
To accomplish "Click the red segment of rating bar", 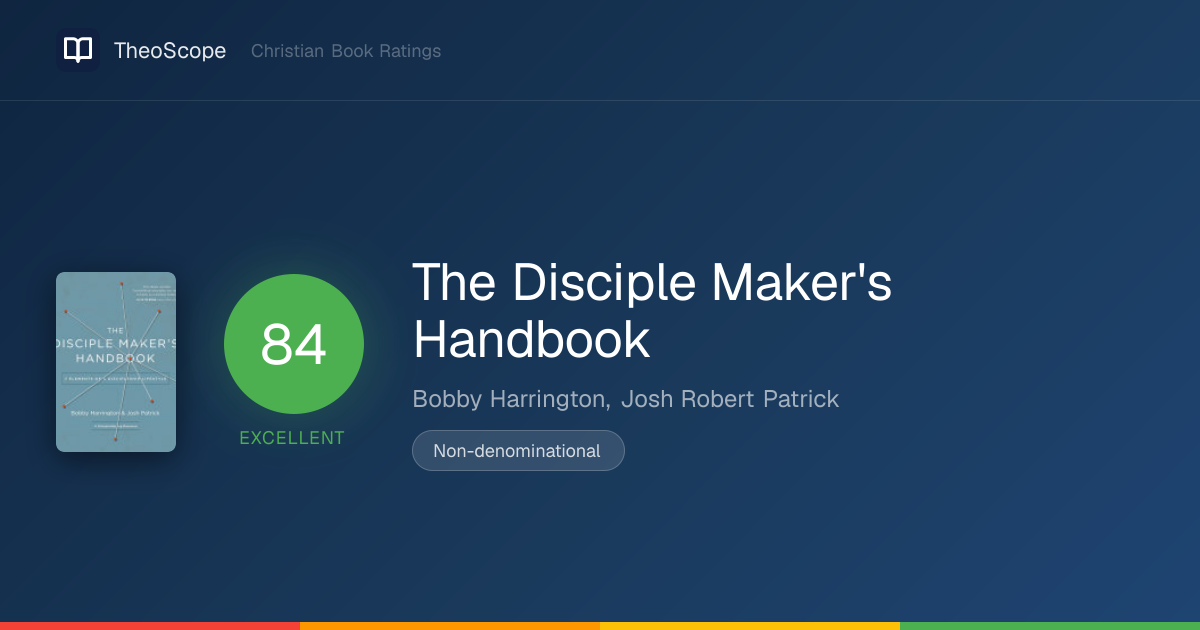I will tap(150, 626).
